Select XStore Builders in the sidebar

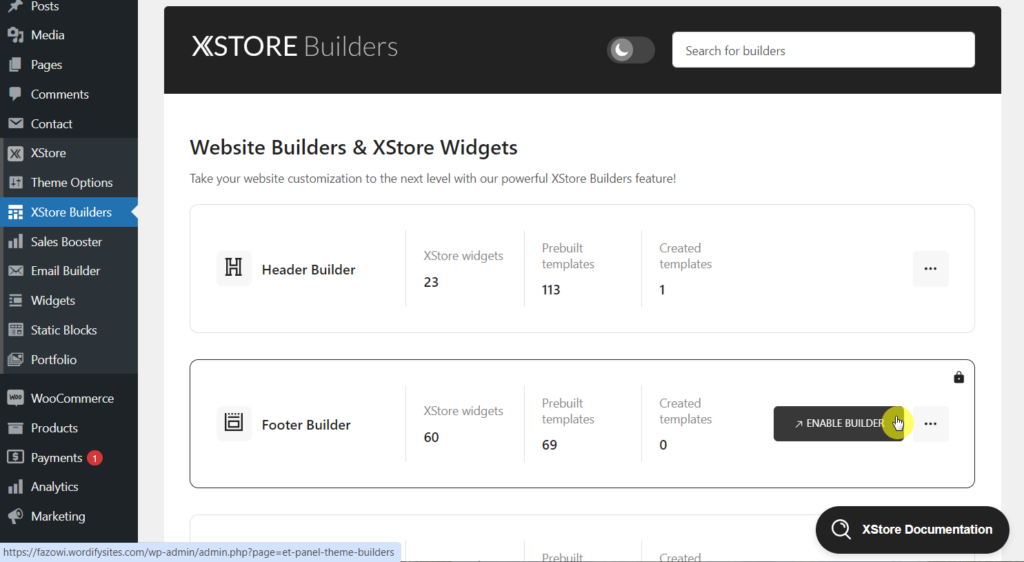click(x=69, y=212)
